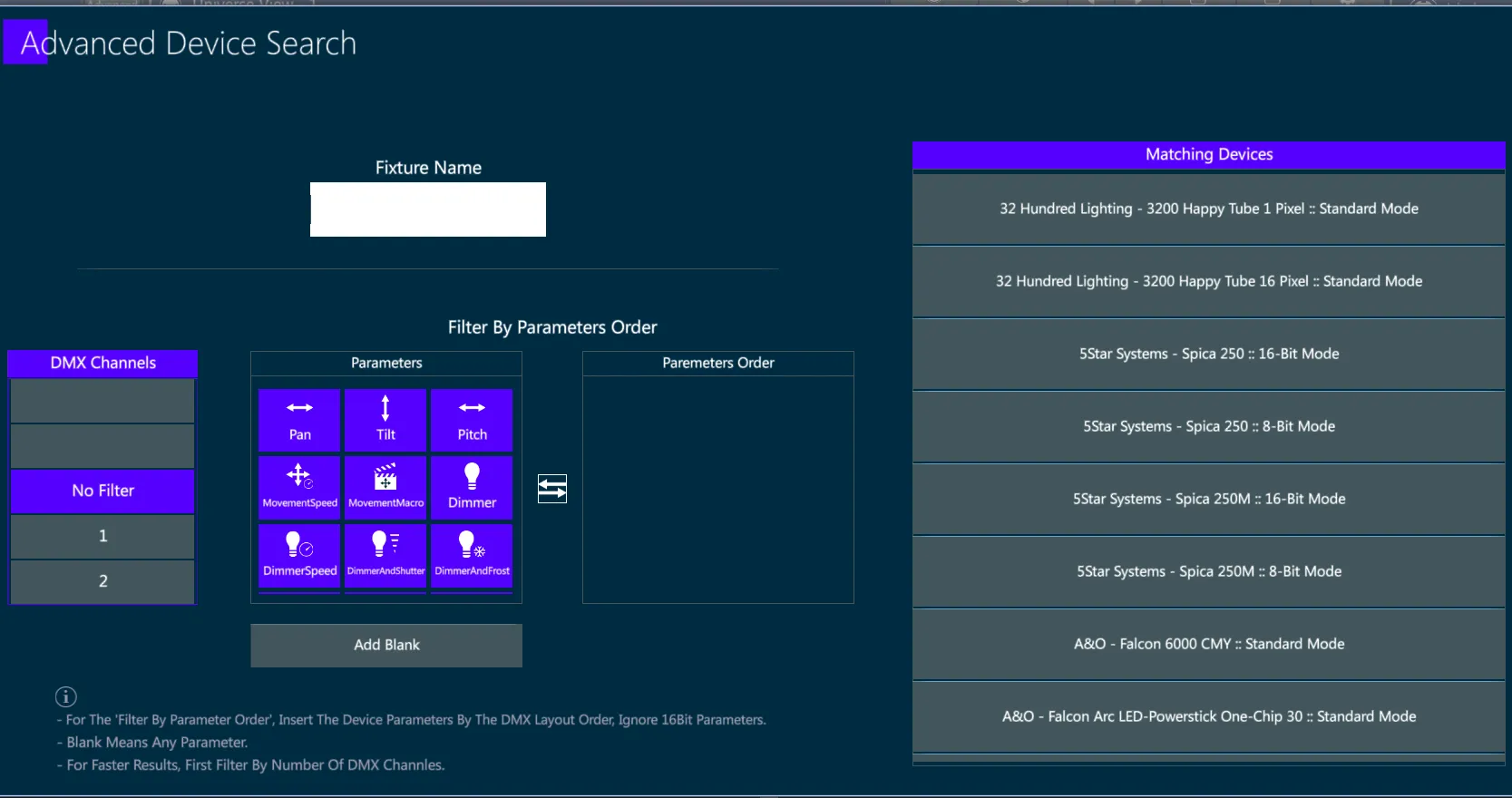Select Falcon Arc LED-Powerstick One-Chip 30 device

[x=1209, y=716]
